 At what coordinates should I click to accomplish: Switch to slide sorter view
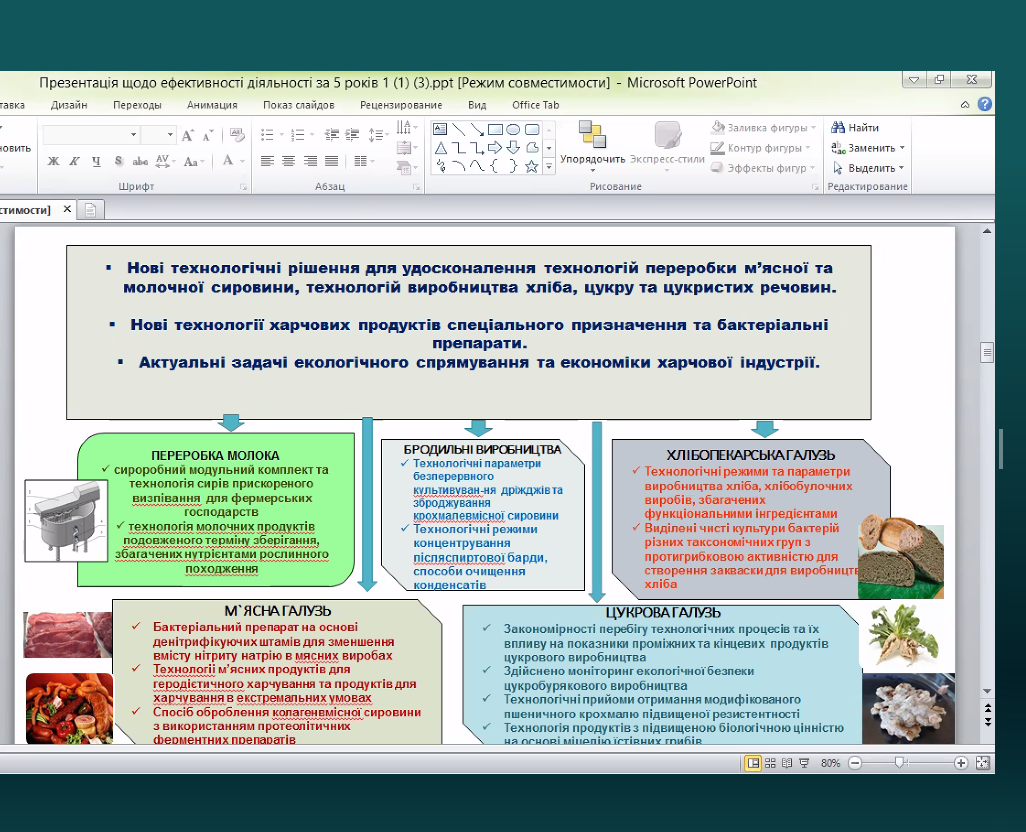[x=770, y=763]
